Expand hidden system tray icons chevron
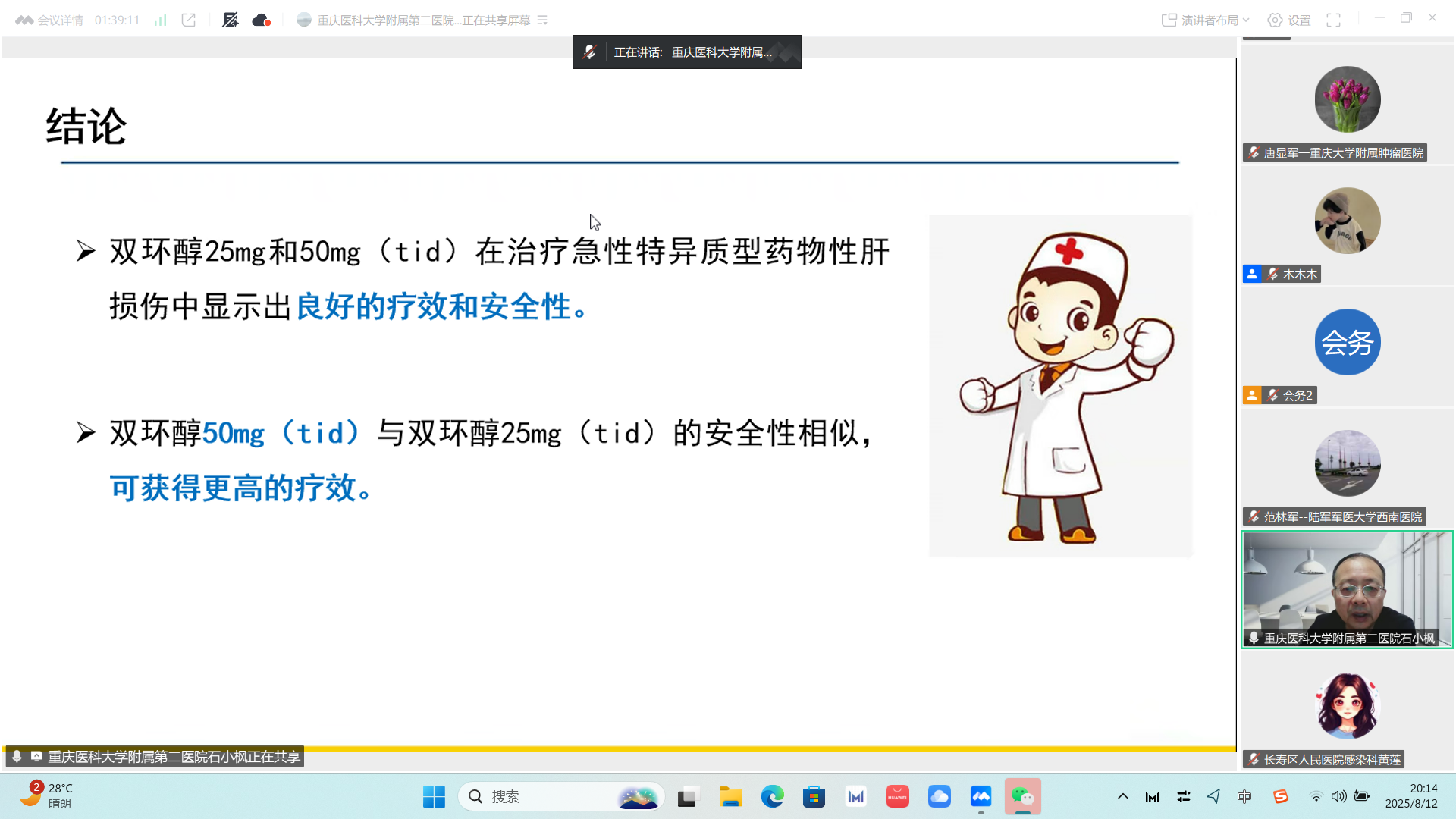This screenshot has height=819, width=1456. pyautogui.click(x=1122, y=797)
